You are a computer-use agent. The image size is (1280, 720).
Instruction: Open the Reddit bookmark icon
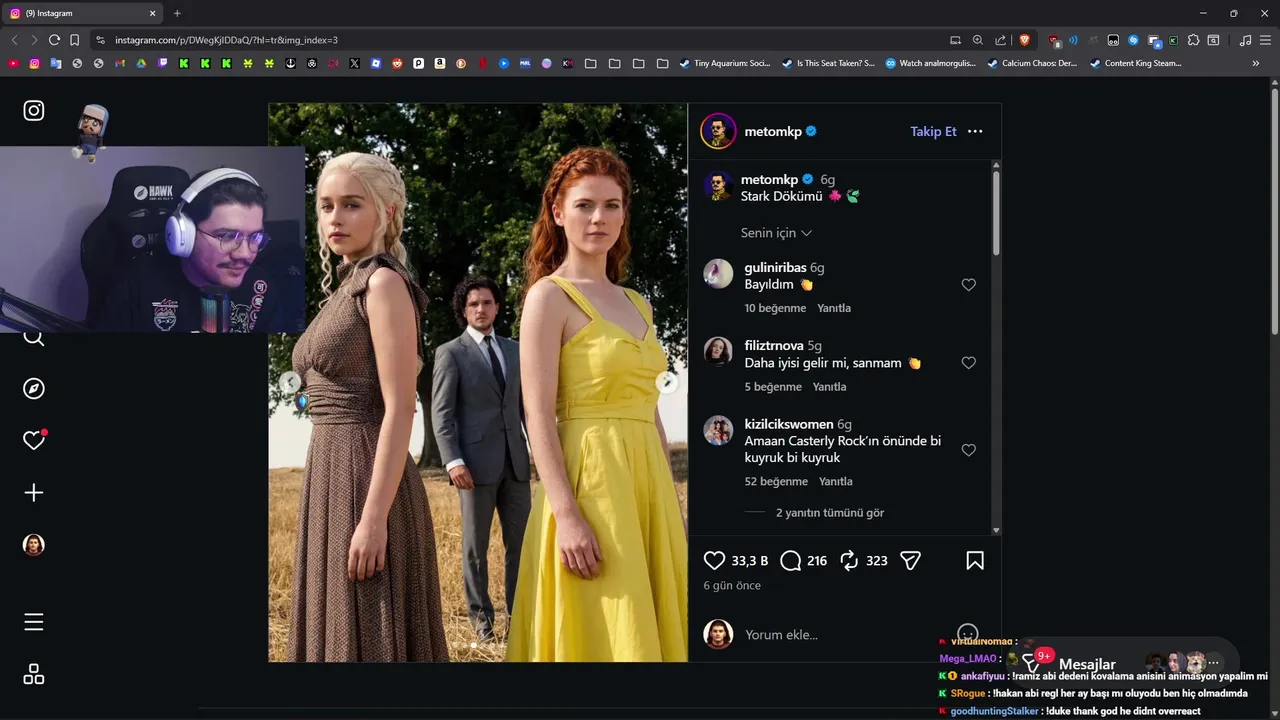point(397,63)
